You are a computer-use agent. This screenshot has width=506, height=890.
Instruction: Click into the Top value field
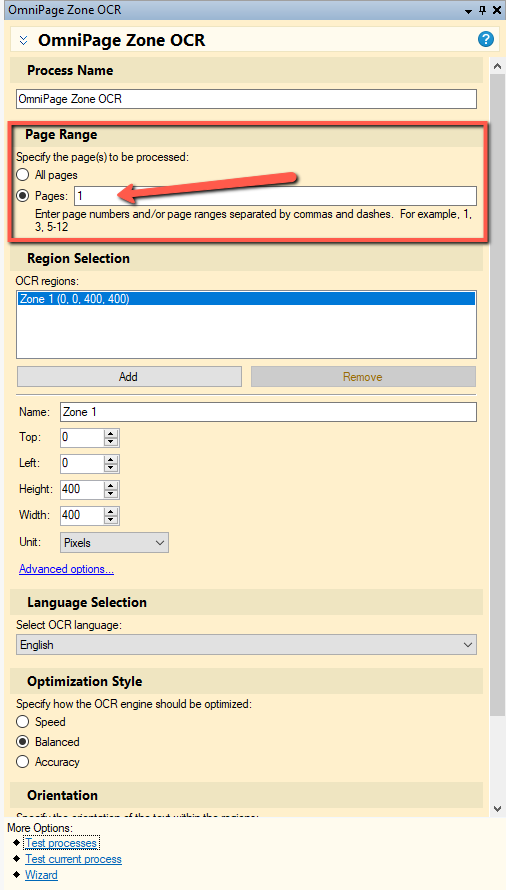pyautogui.click(x=82, y=437)
